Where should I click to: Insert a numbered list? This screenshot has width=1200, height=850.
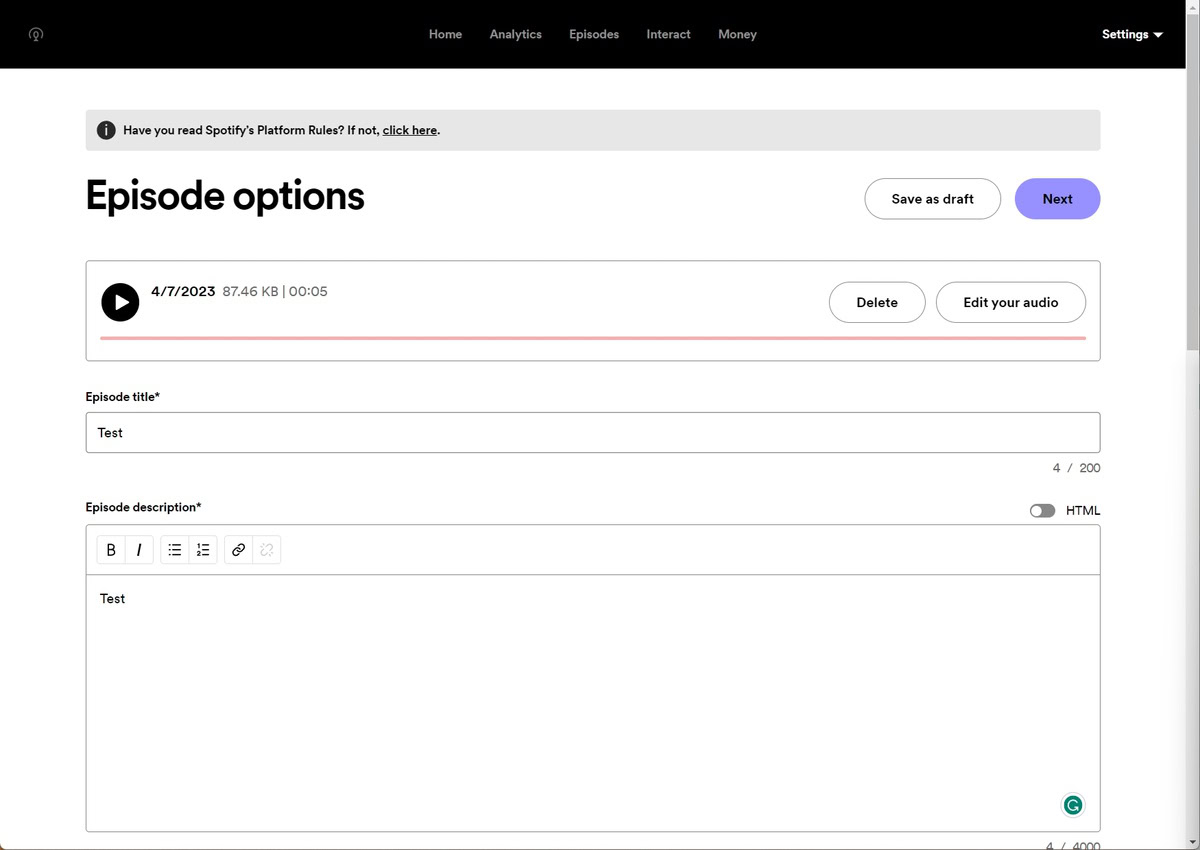pos(203,550)
